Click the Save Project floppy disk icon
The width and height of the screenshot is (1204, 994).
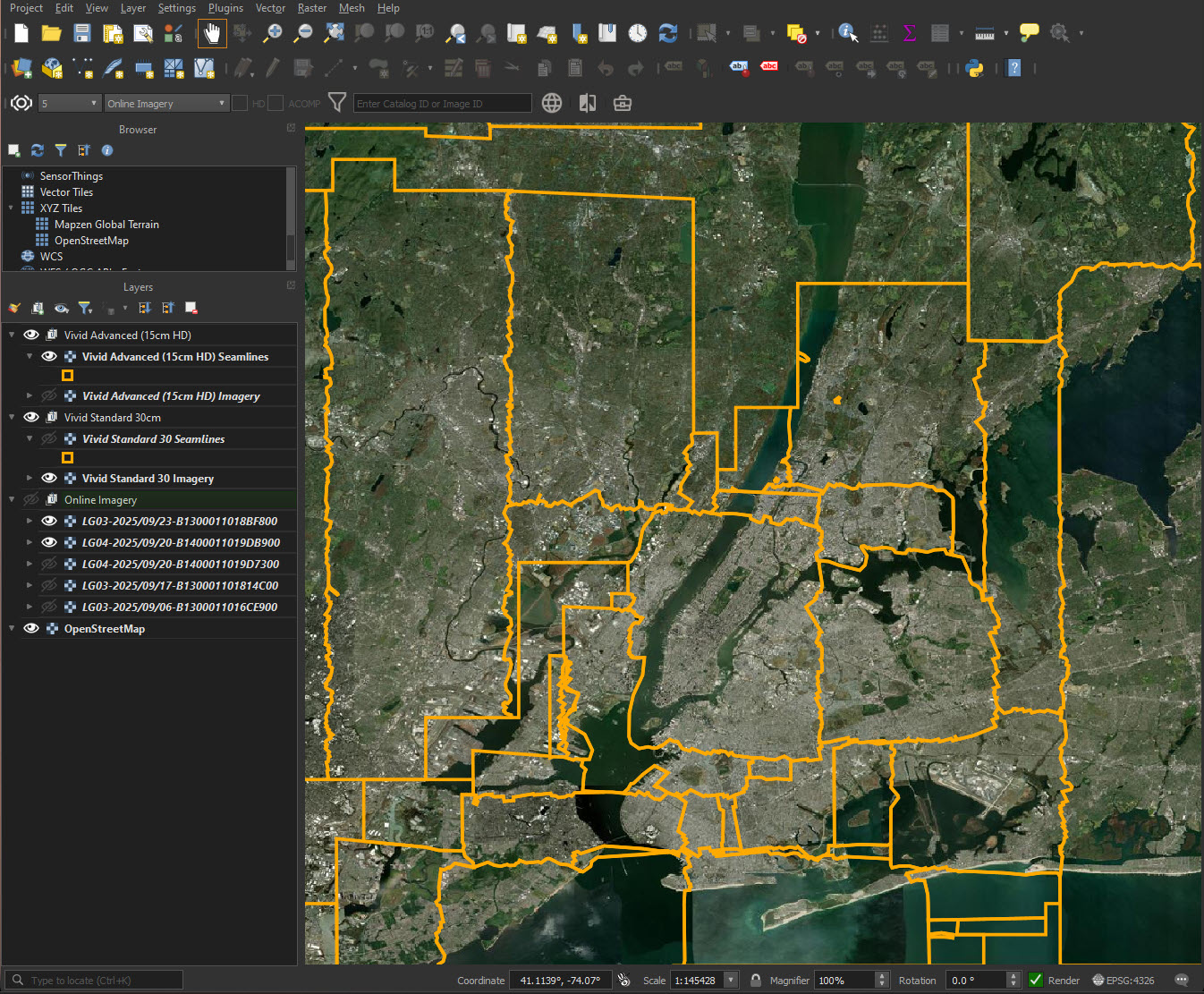[82, 34]
